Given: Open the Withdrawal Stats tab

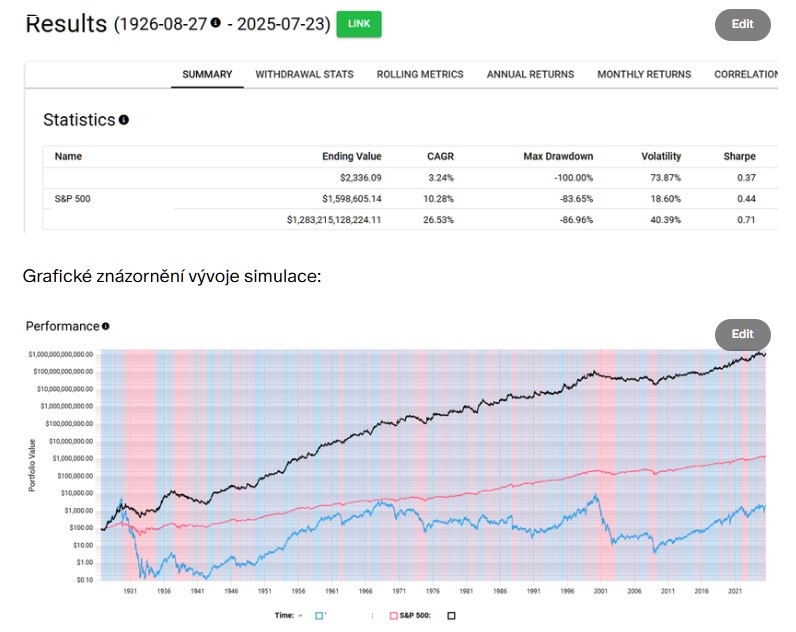Looking at the screenshot, I should pyautogui.click(x=304, y=74).
